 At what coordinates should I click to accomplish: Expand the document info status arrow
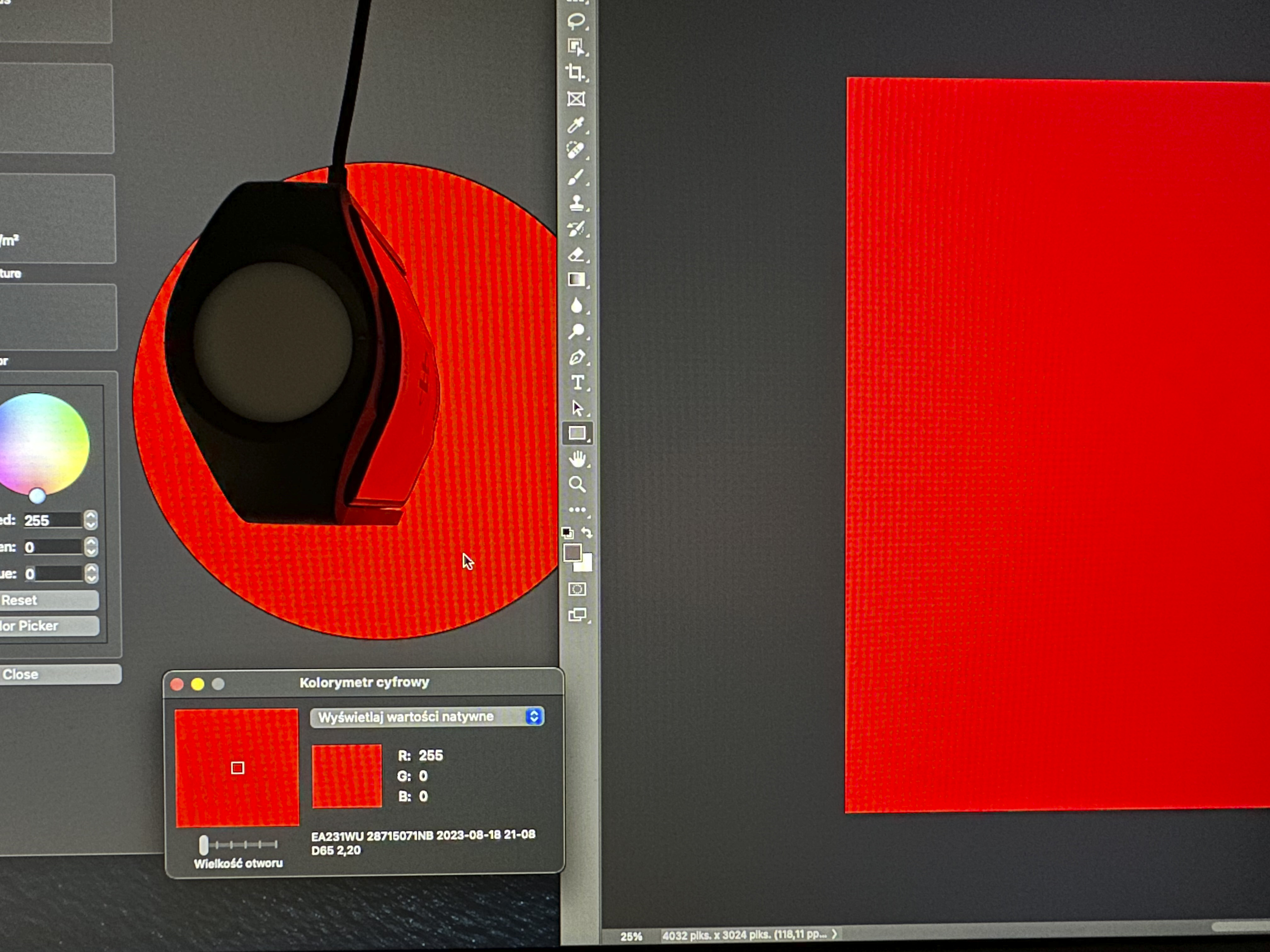[834, 934]
